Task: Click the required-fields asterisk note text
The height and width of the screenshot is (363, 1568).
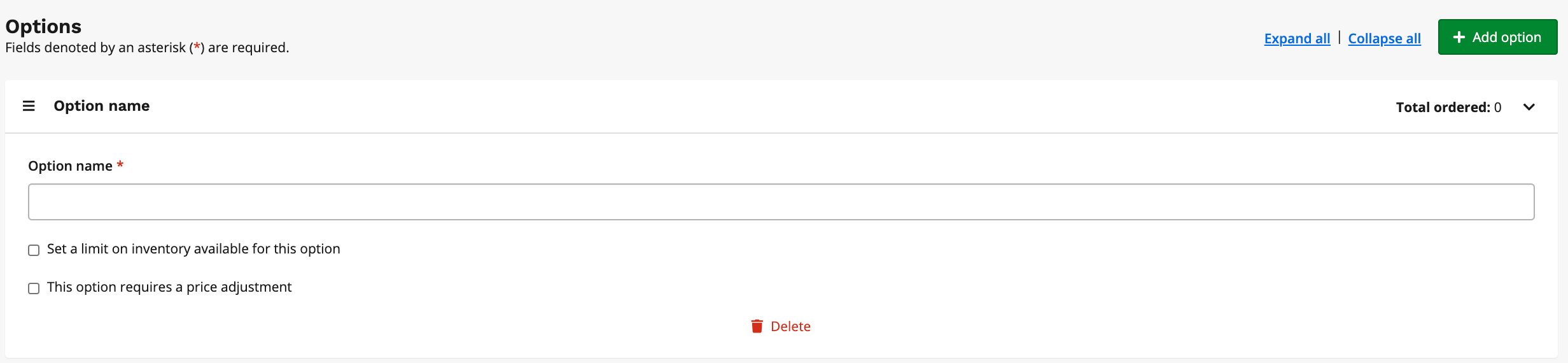Action: pos(147,48)
